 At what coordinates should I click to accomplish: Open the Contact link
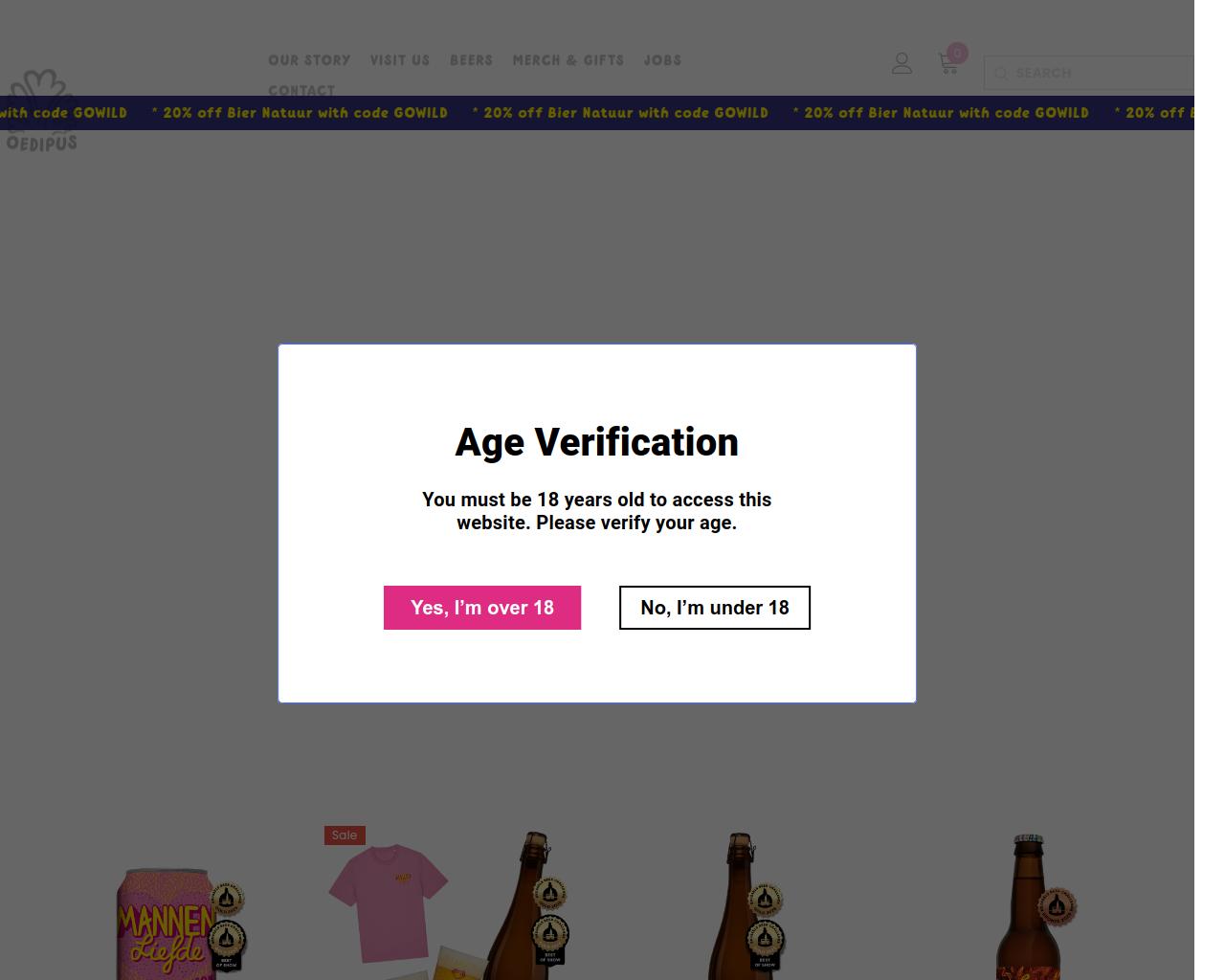301,91
